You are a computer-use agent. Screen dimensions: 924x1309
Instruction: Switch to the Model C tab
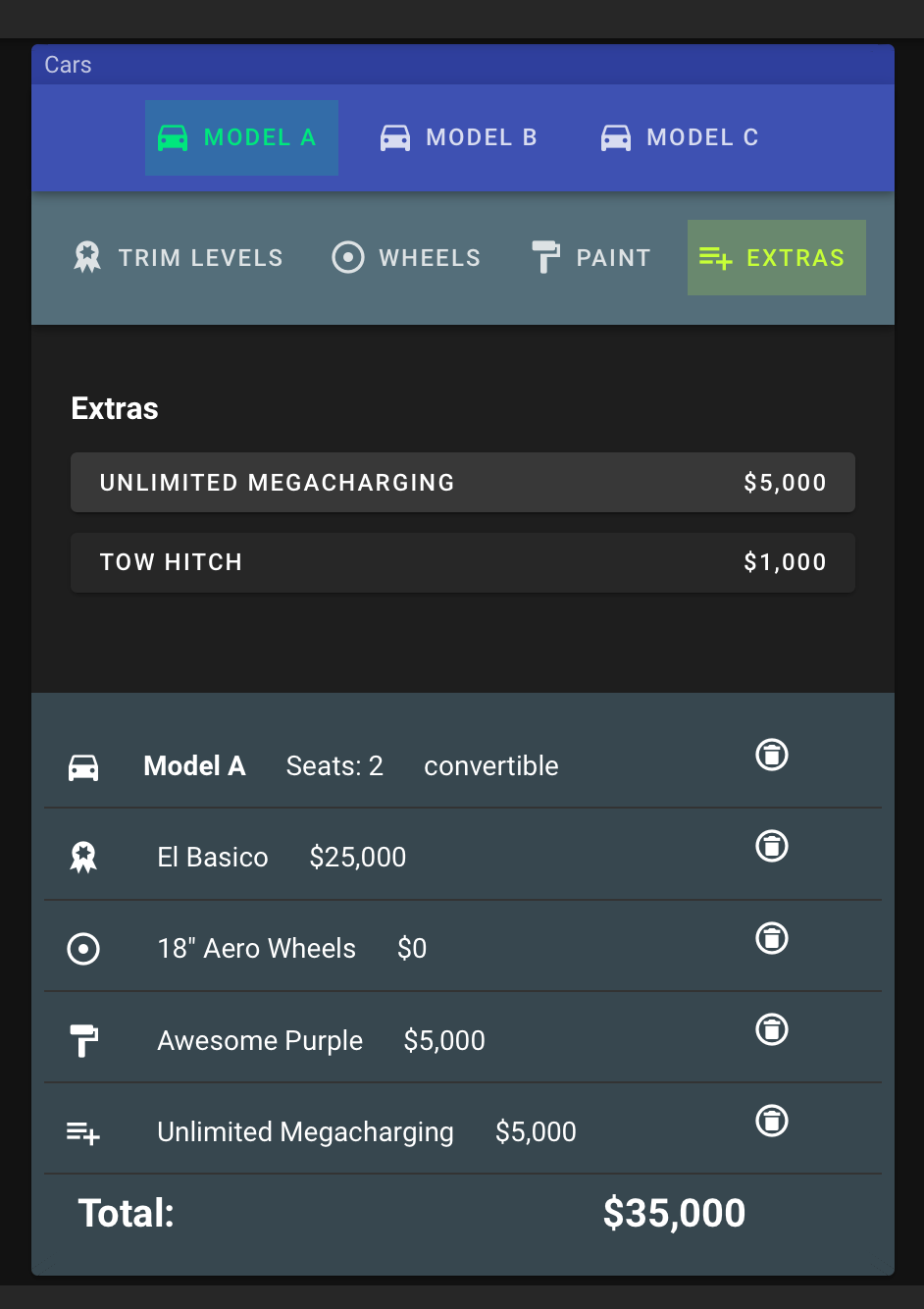pos(680,137)
